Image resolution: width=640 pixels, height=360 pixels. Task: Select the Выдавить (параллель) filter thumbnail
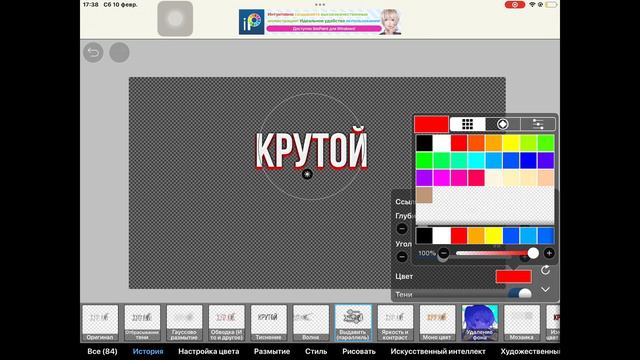point(353,323)
